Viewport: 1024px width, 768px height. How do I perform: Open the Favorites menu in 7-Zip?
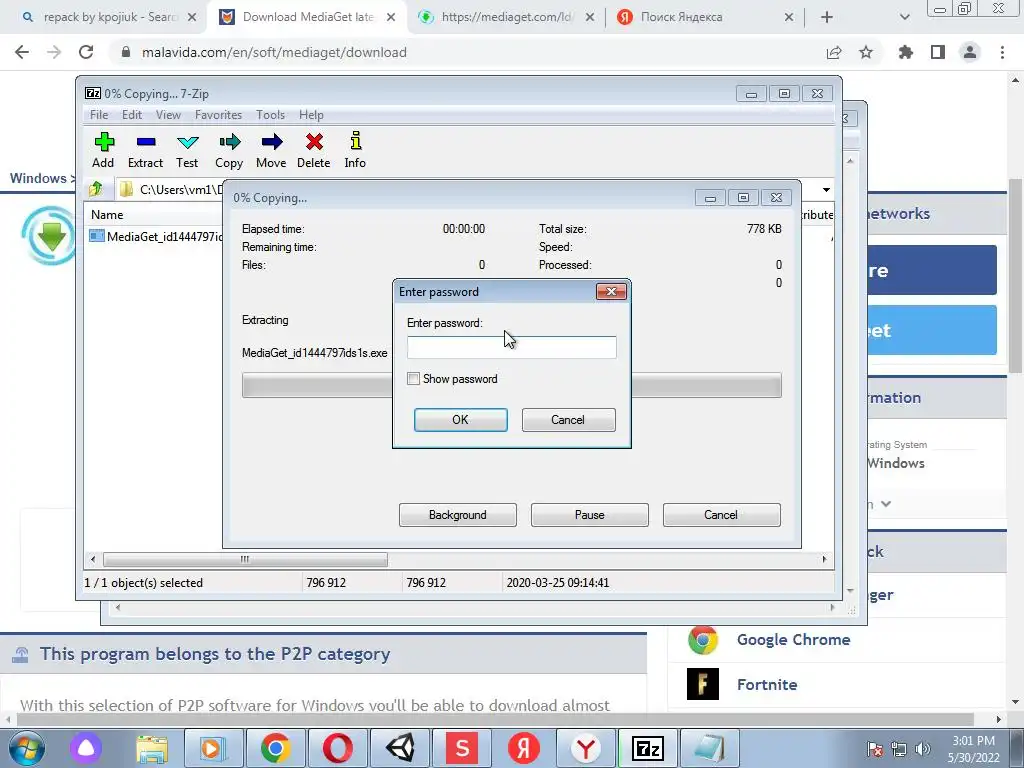(218, 115)
